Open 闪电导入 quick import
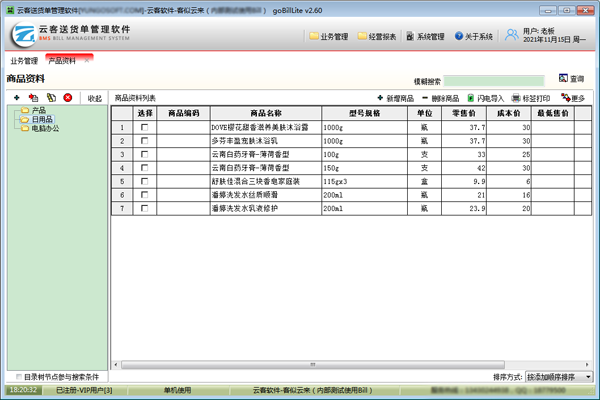 pyautogui.click(x=486, y=98)
